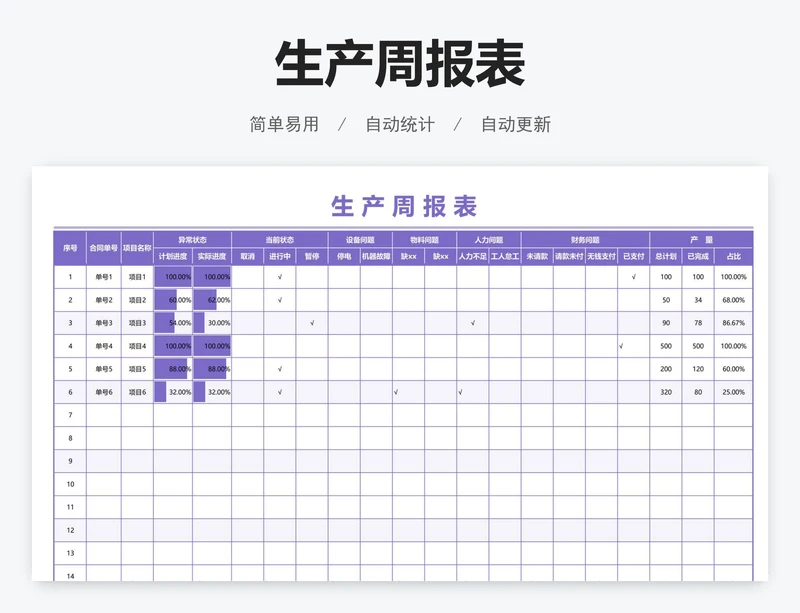Click the 进行中 checkmark in row 单号5
Image resolution: width=800 pixels, height=613 pixels.
click(x=280, y=369)
